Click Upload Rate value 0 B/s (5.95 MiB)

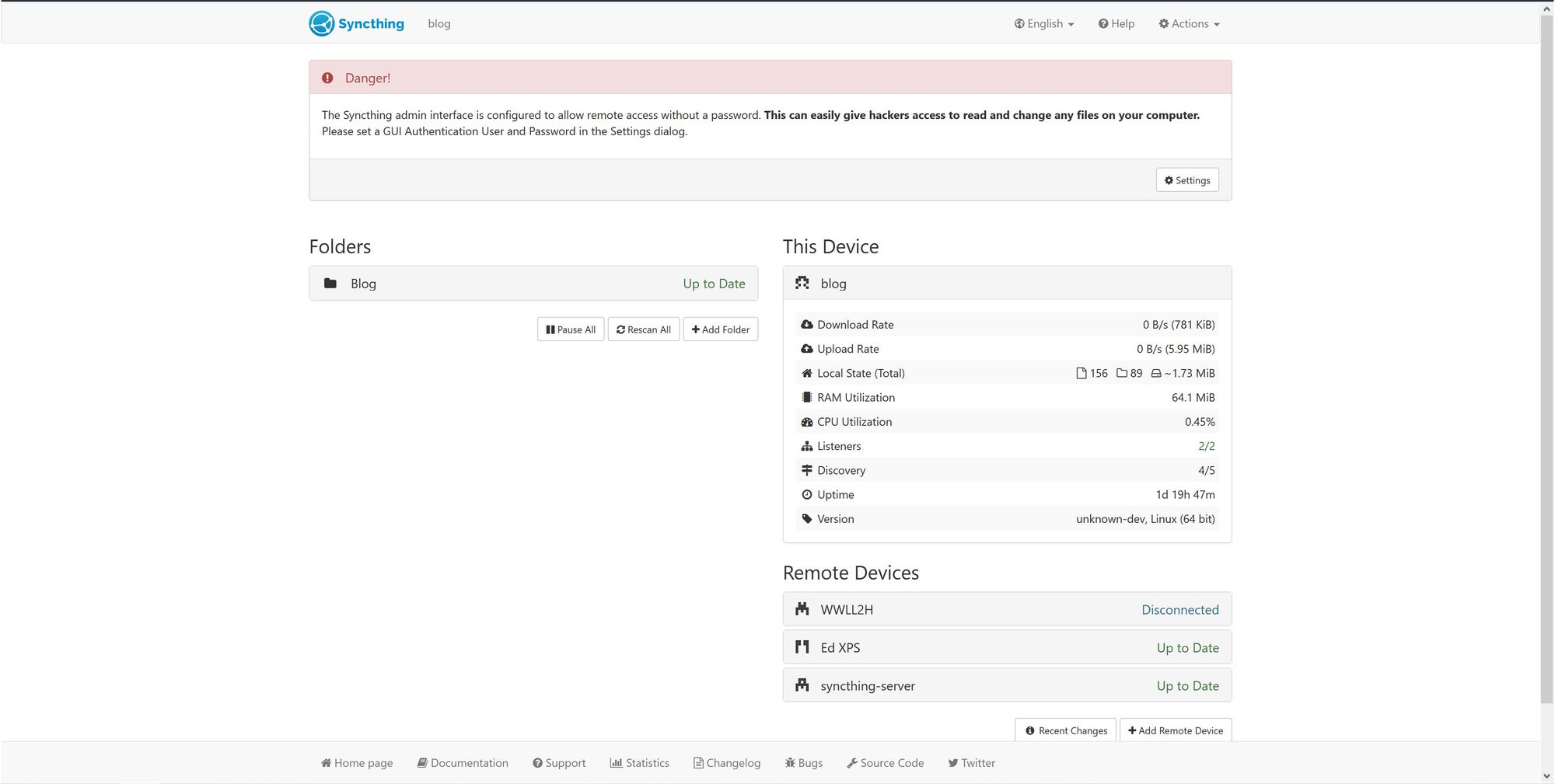click(1176, 349)
